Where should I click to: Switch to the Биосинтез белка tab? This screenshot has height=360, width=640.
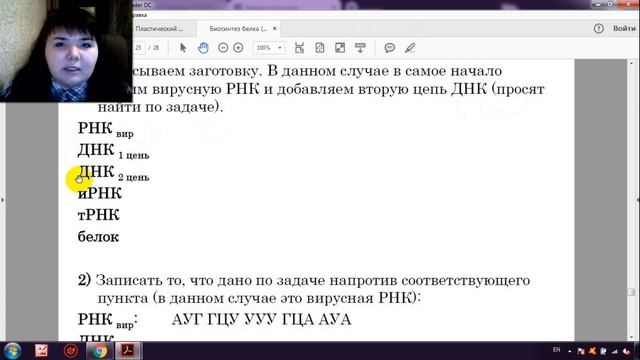pos(238,29)
